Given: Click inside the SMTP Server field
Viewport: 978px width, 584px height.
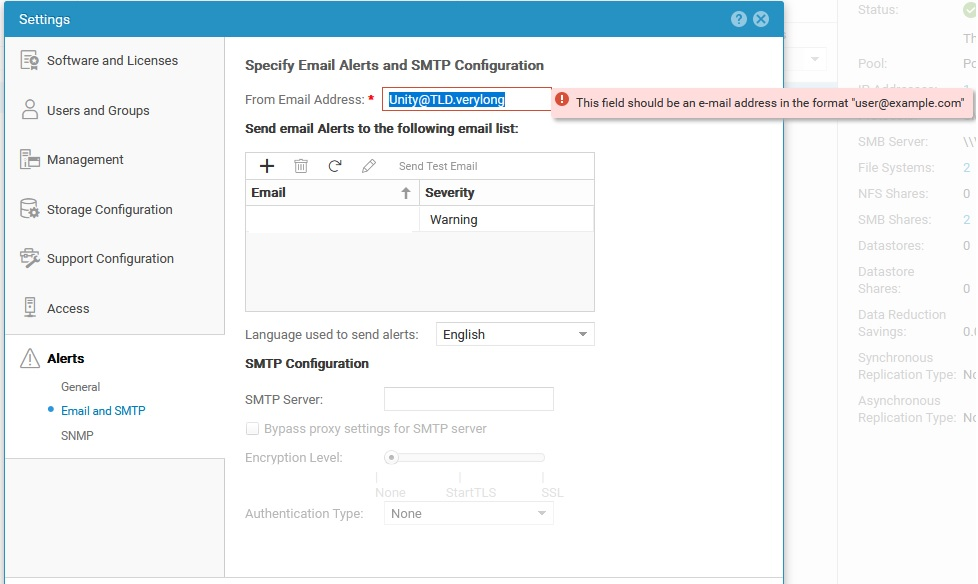Looking at the screenshot, I should 468,398.
